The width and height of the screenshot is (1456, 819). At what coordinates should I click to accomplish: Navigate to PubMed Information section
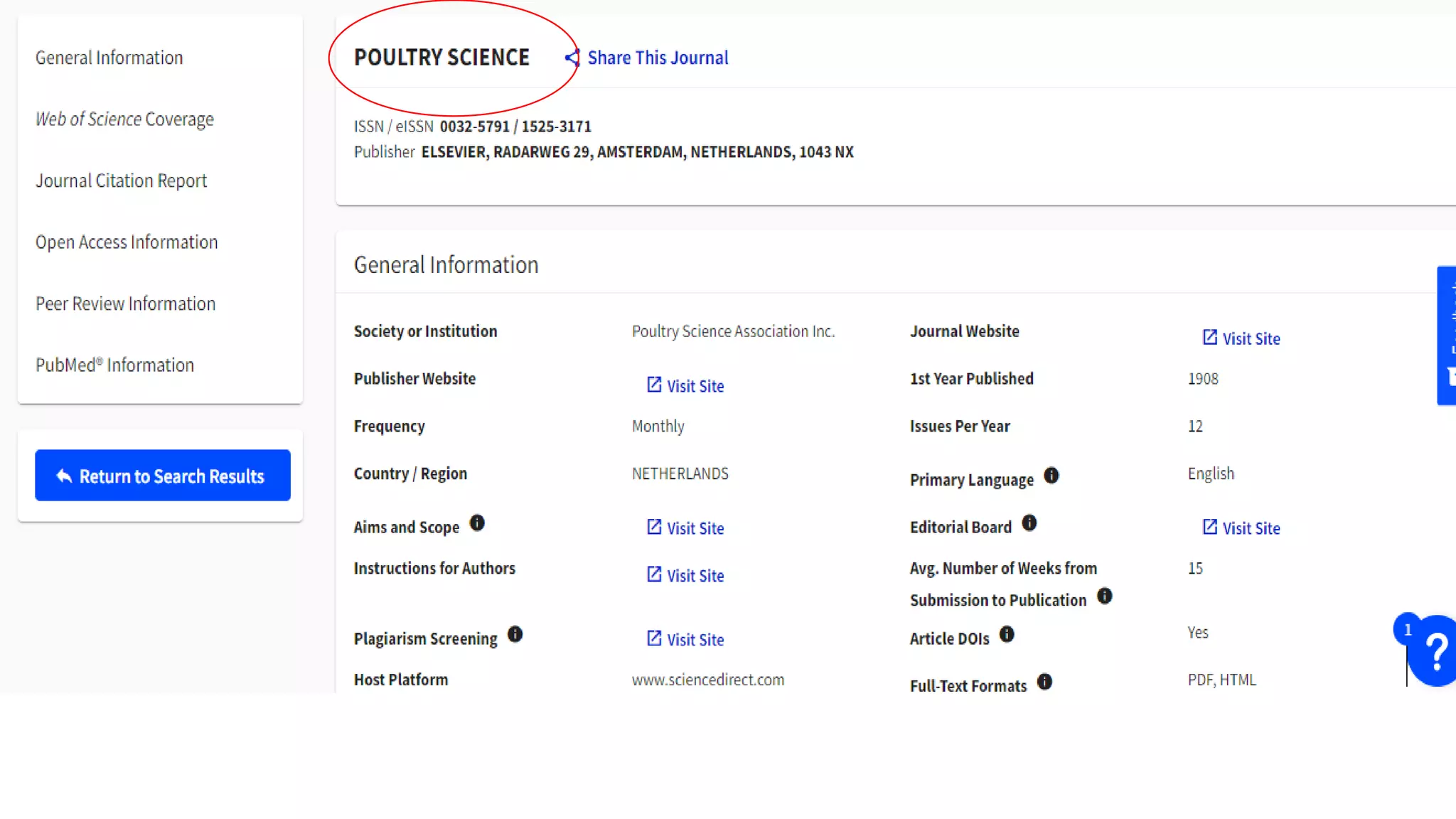pyautogui.click(x=115, y=365)
